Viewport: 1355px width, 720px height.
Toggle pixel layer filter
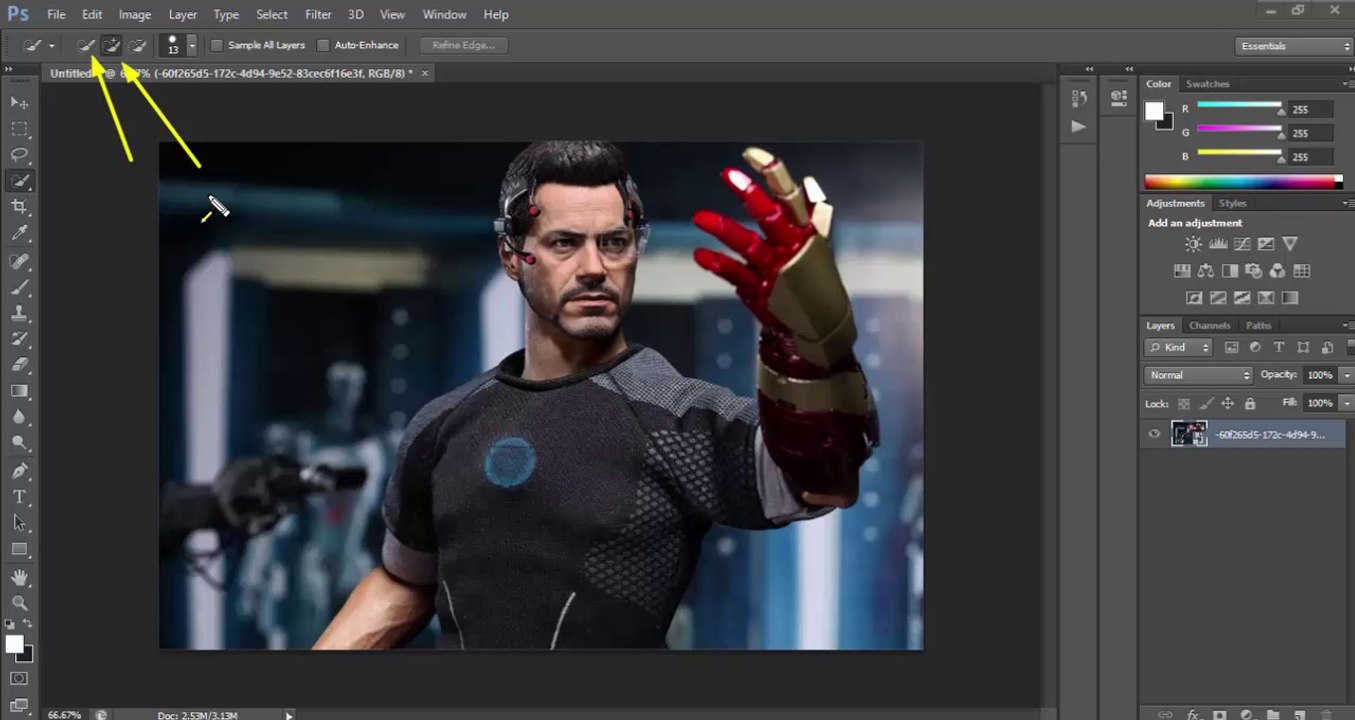coord(1231,347)
